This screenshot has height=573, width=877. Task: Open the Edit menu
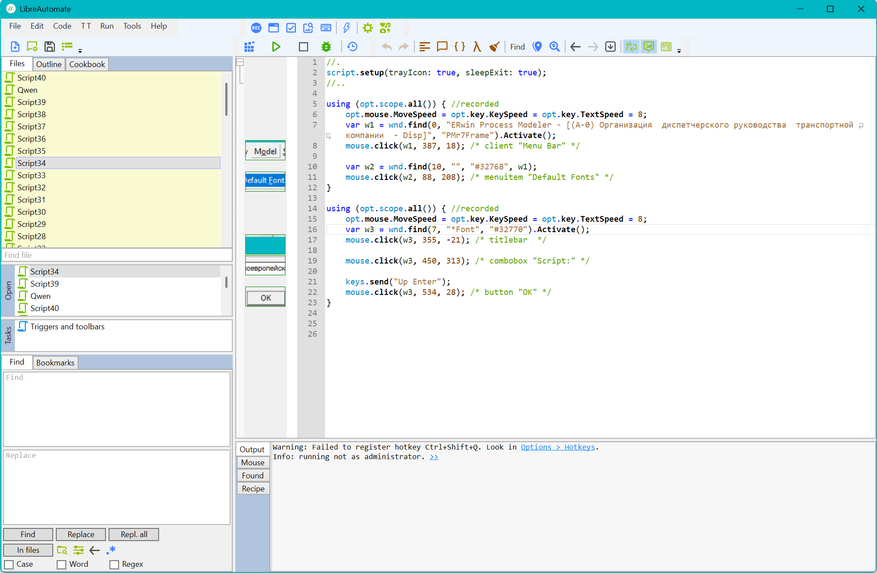click(x=37, y=26)
